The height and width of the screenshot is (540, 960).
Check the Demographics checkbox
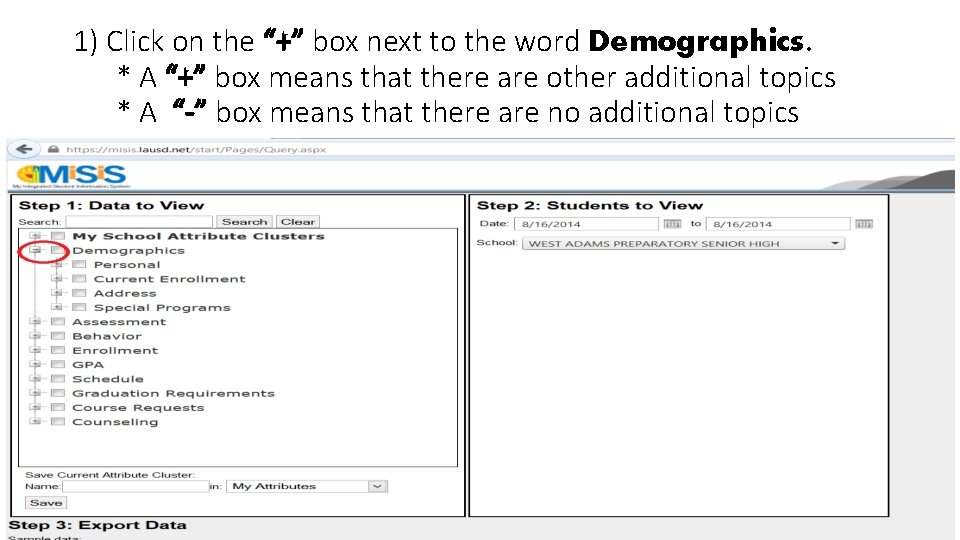58,250
